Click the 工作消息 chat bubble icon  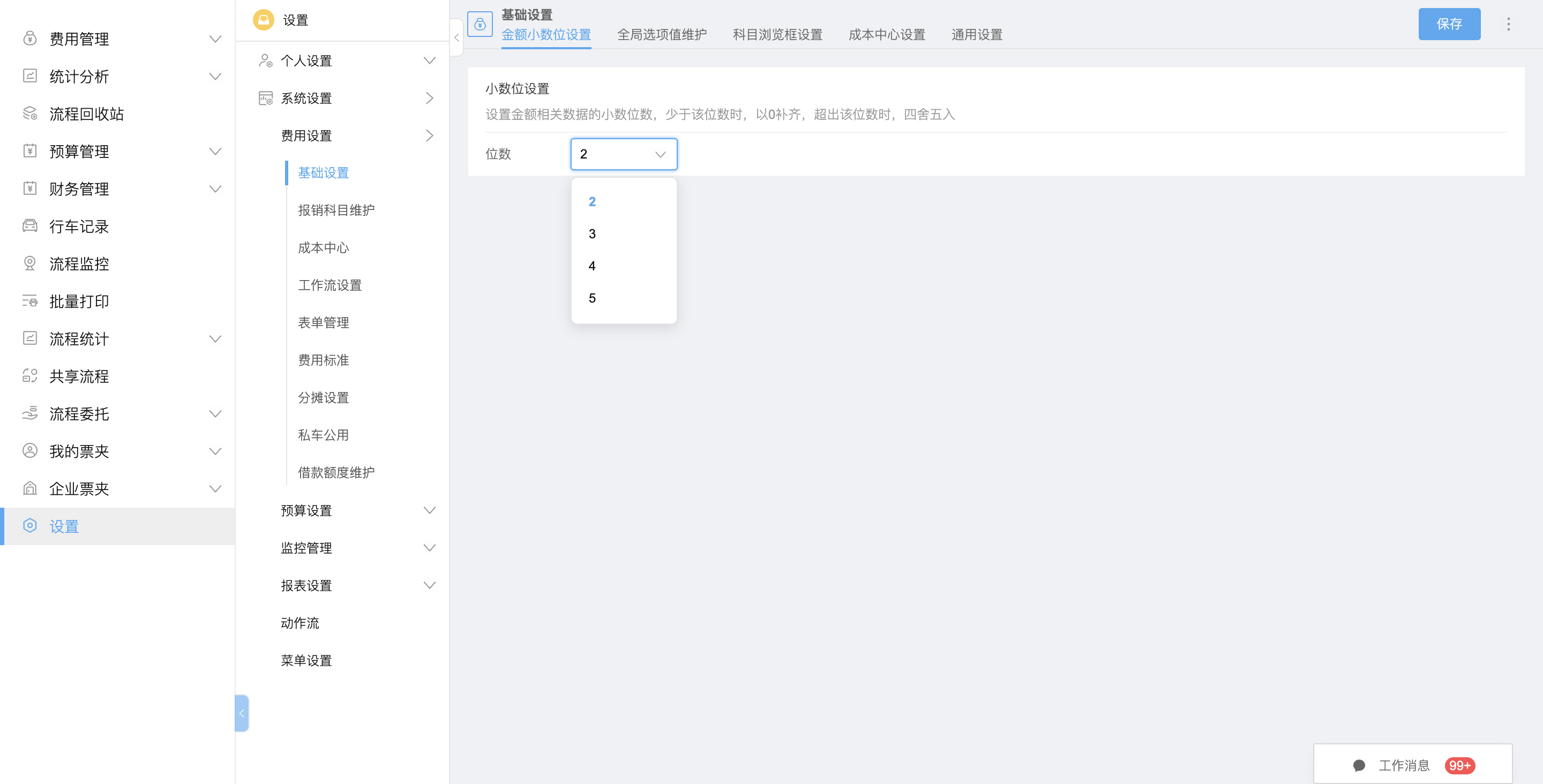(1359, 765)
